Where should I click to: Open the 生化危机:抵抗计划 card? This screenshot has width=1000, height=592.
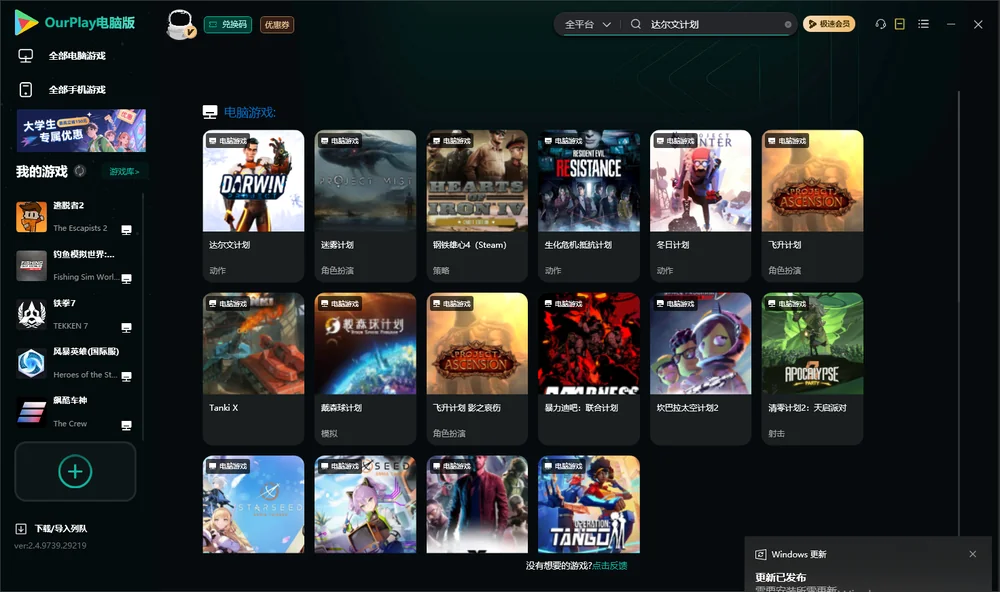tap(589, 205)
